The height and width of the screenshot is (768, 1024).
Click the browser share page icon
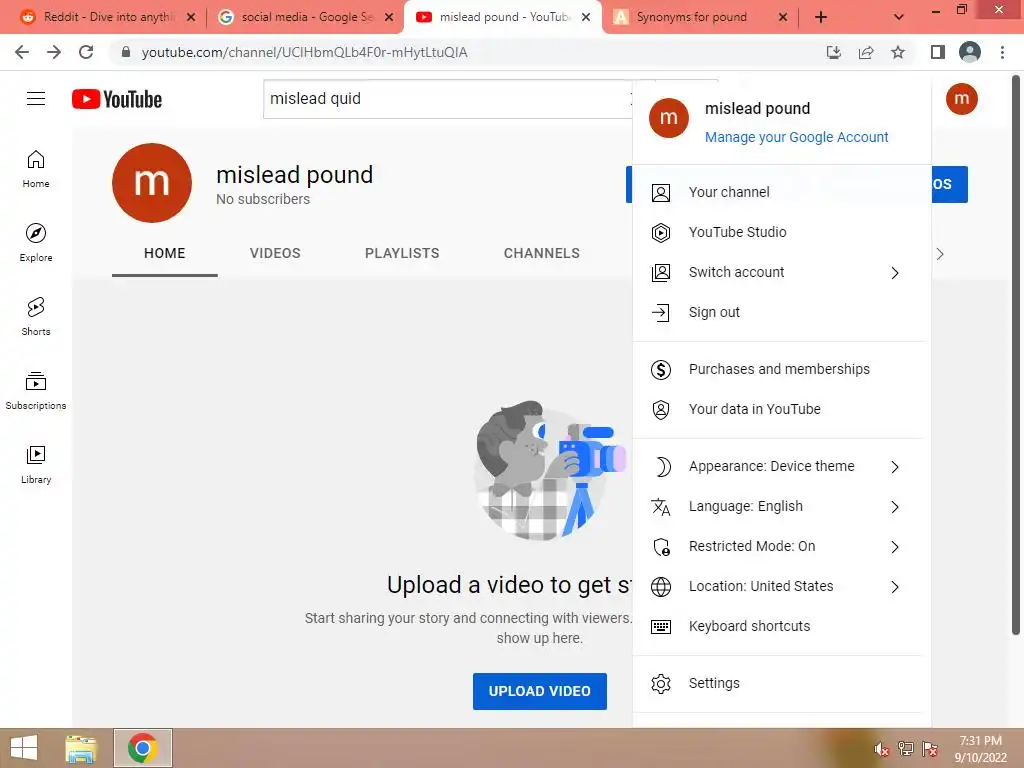(x=866, y=52)
